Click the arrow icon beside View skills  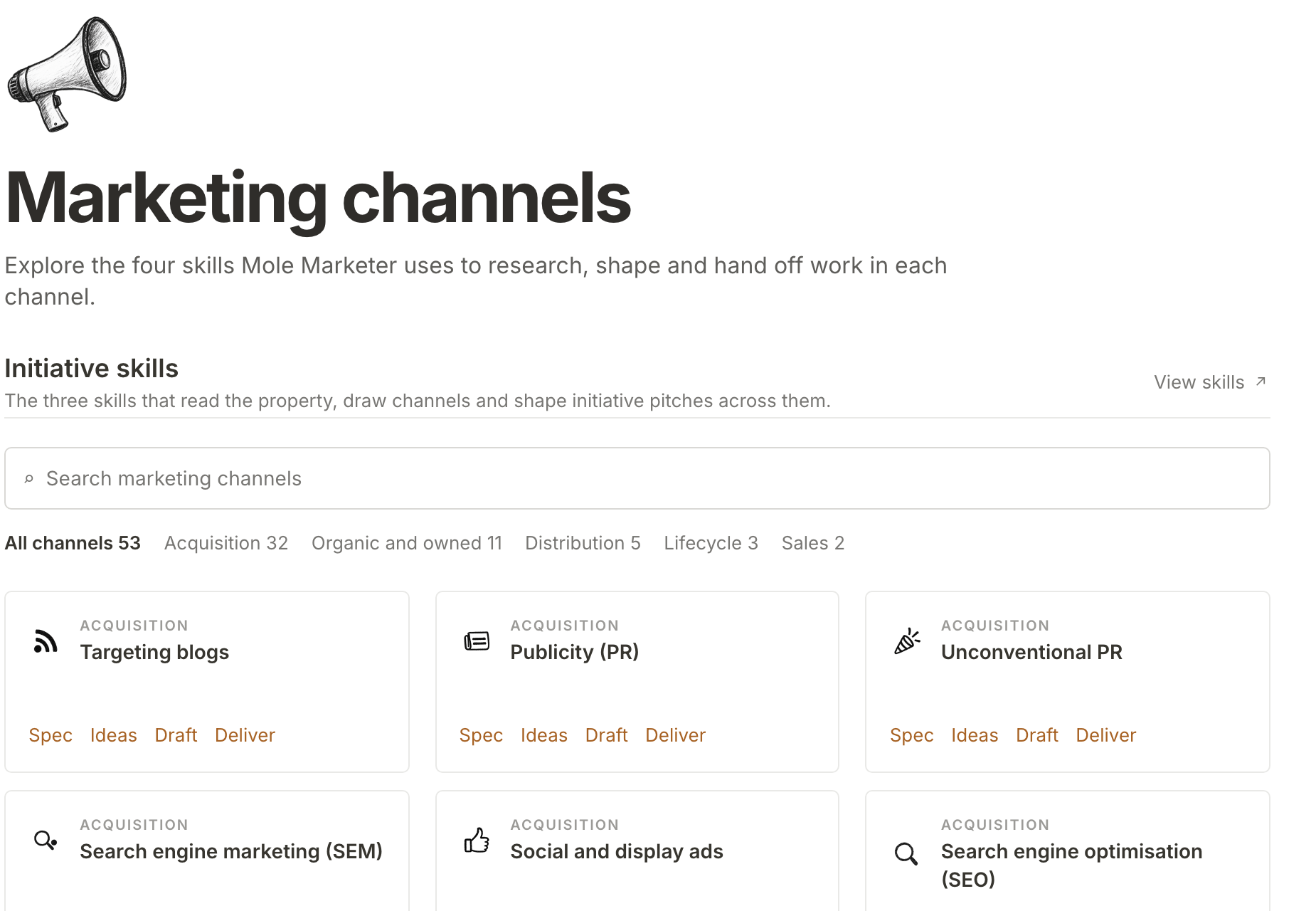[1261, 381]
